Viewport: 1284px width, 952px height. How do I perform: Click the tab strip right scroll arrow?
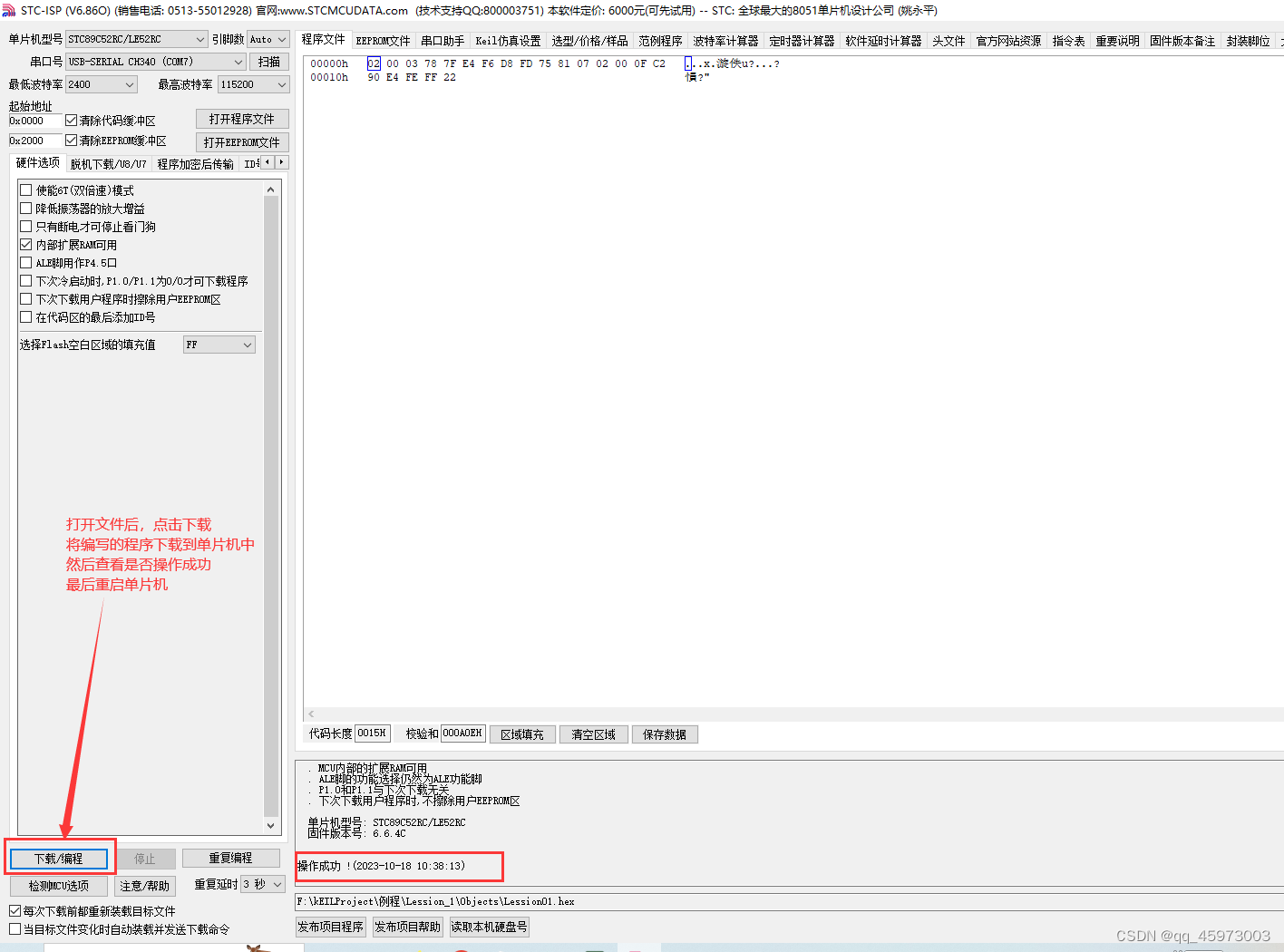point(282,162)
